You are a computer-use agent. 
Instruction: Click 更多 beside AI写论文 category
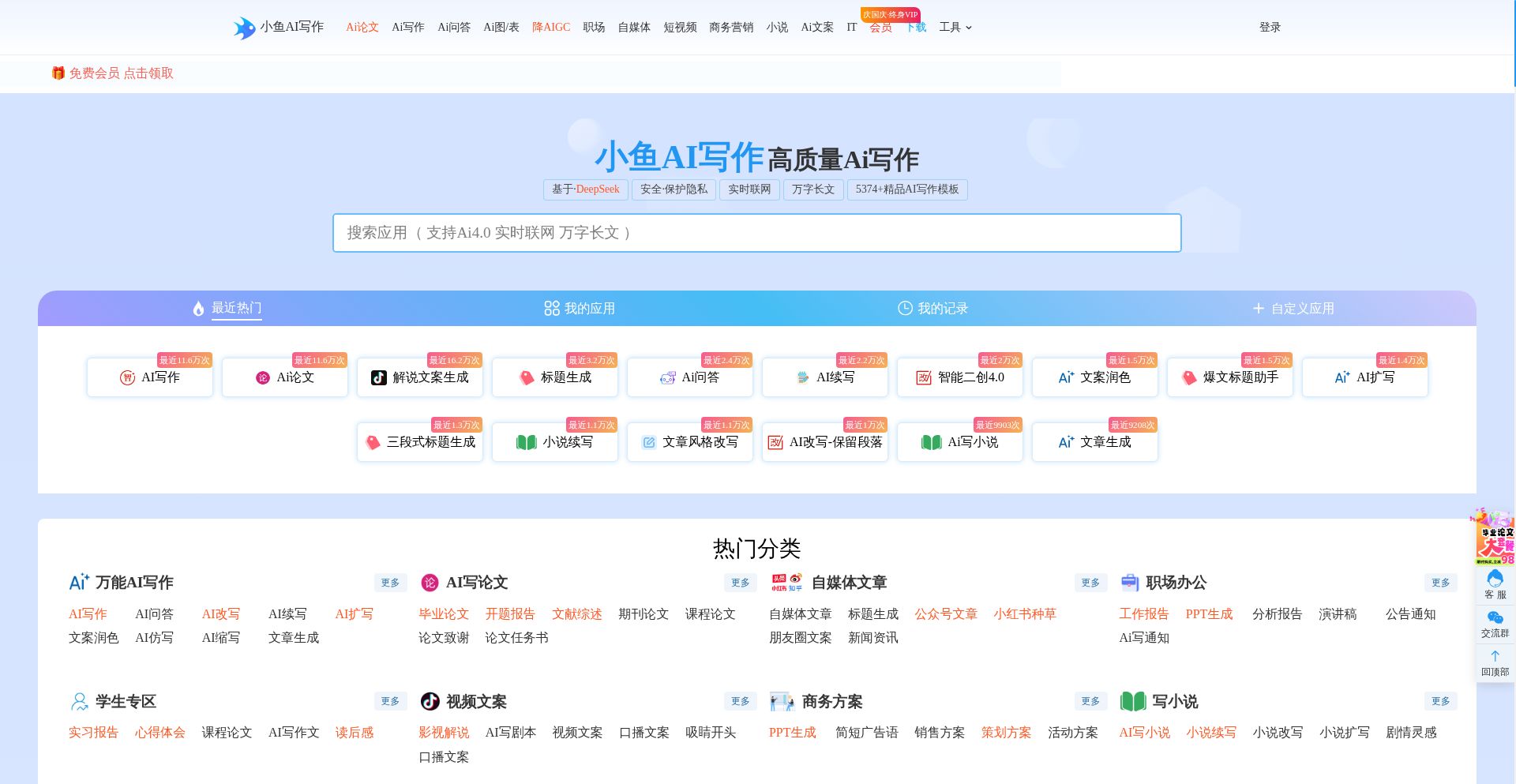[x=740, y=583]
